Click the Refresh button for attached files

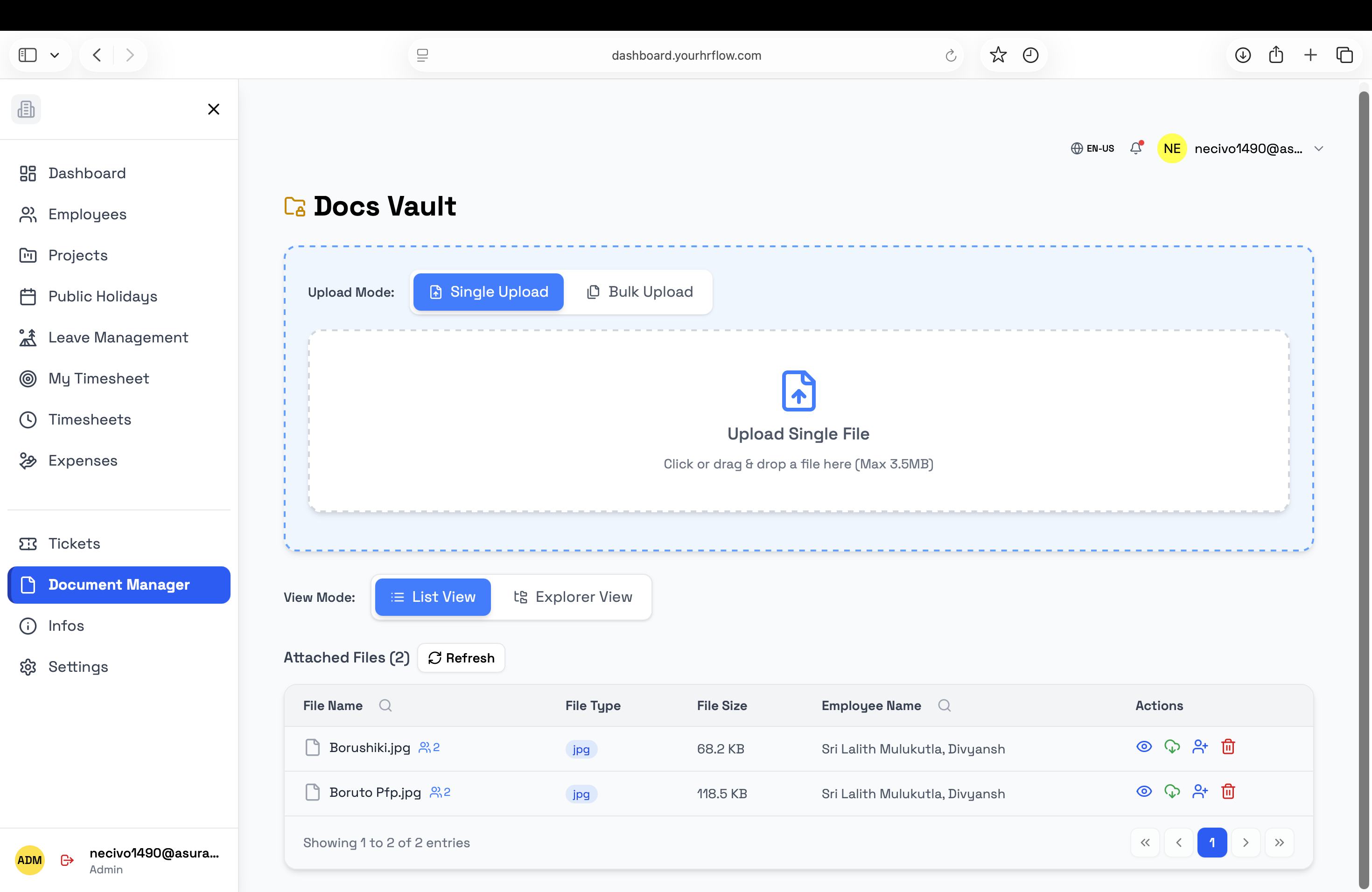coord(461,657)
